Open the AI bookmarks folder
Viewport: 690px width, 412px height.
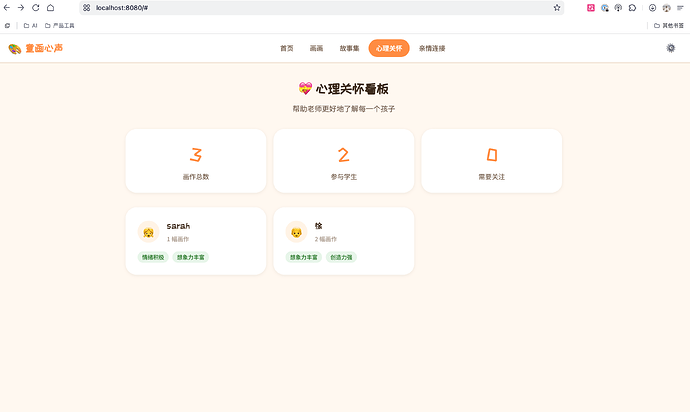[x=30, y=26]
